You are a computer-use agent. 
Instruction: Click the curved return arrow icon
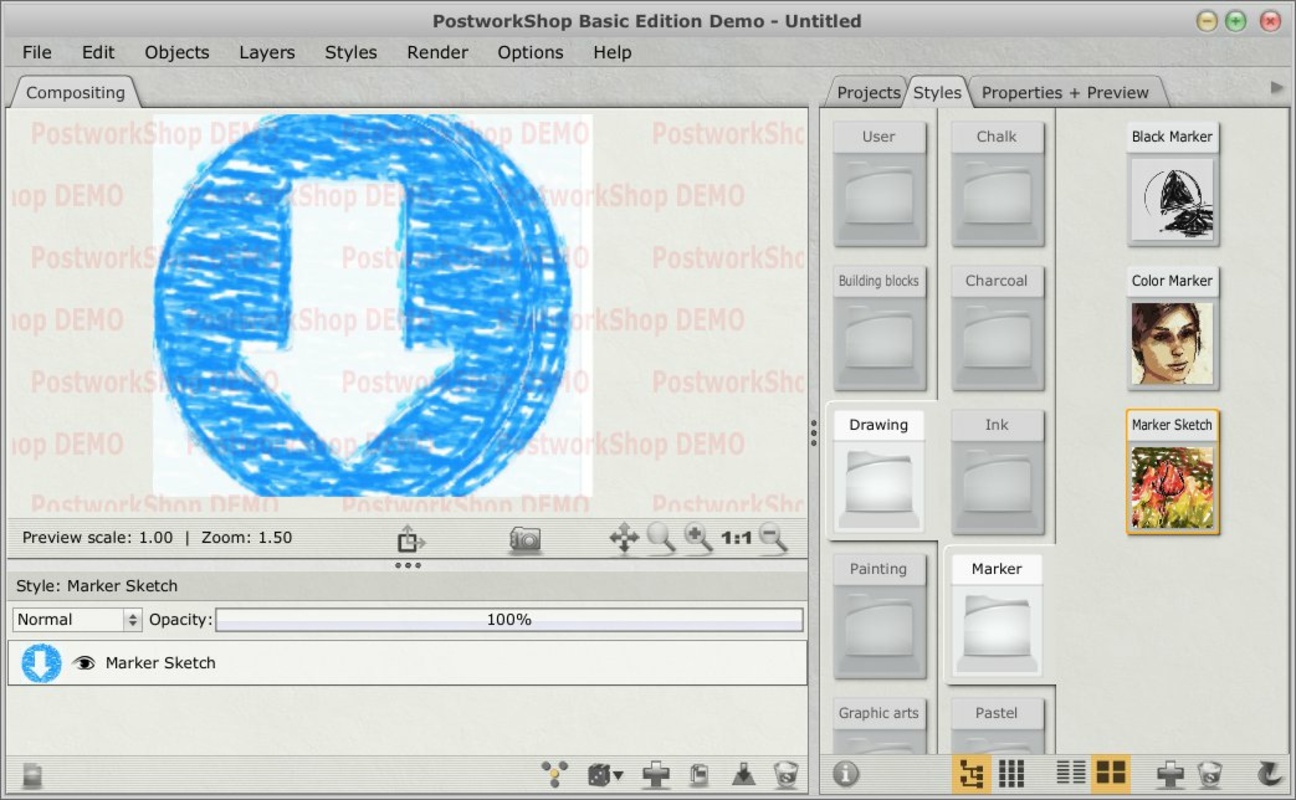(1270, 773)
